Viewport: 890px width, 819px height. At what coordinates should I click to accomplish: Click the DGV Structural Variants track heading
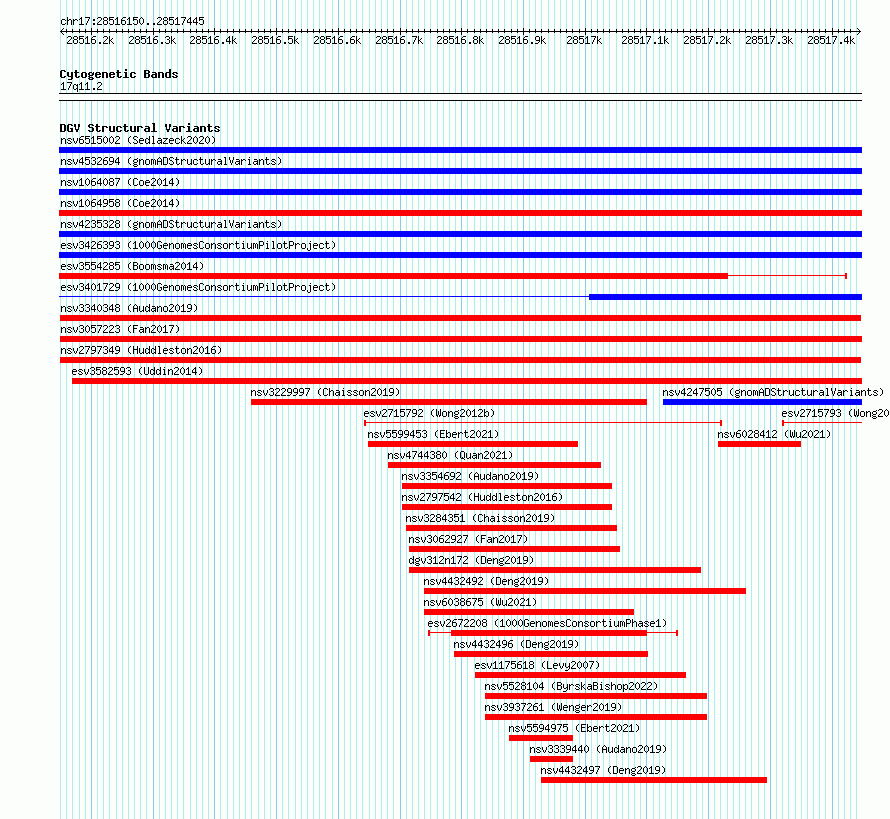(x=140, y=128)
